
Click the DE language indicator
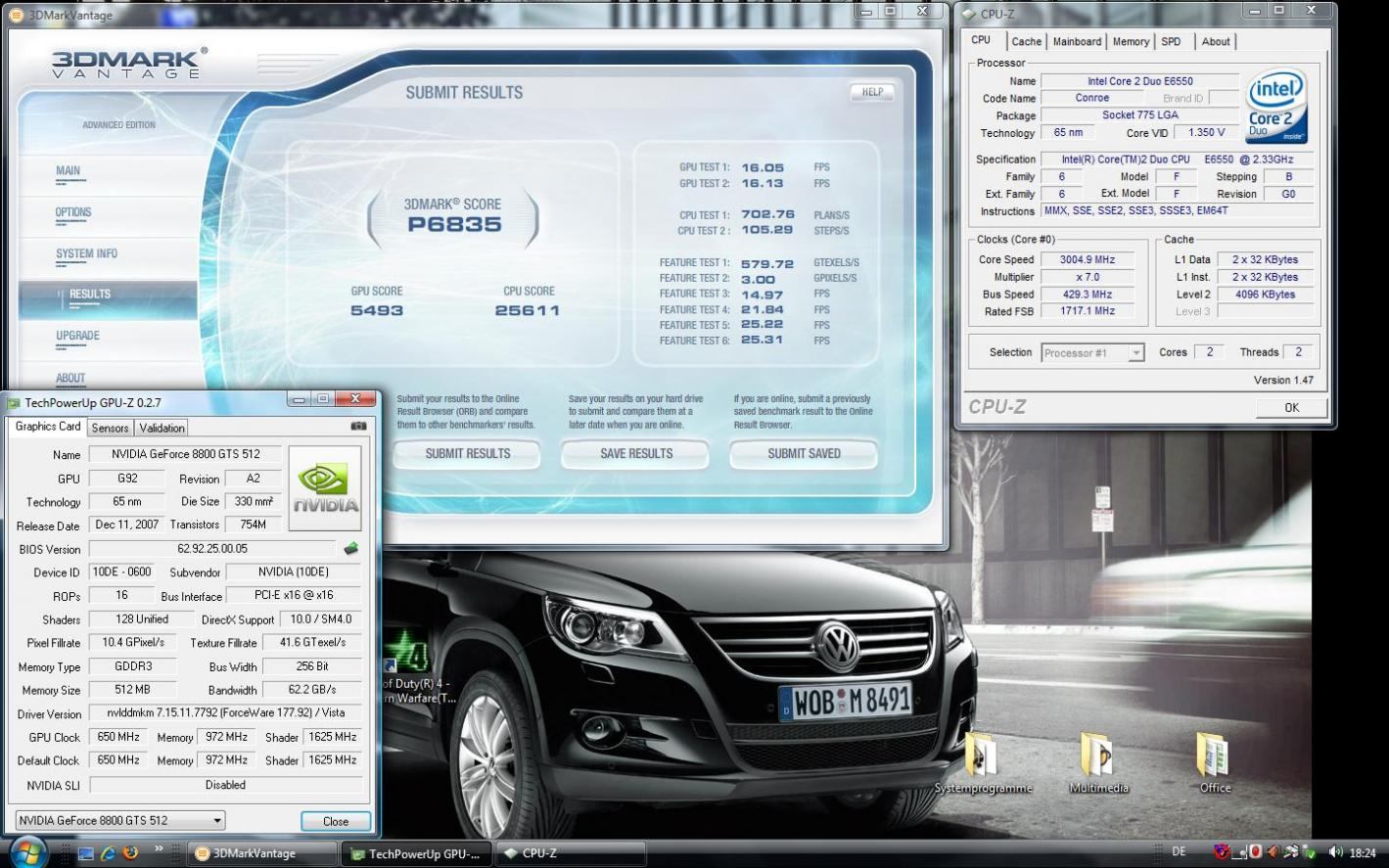click(x=1179, y=852)
